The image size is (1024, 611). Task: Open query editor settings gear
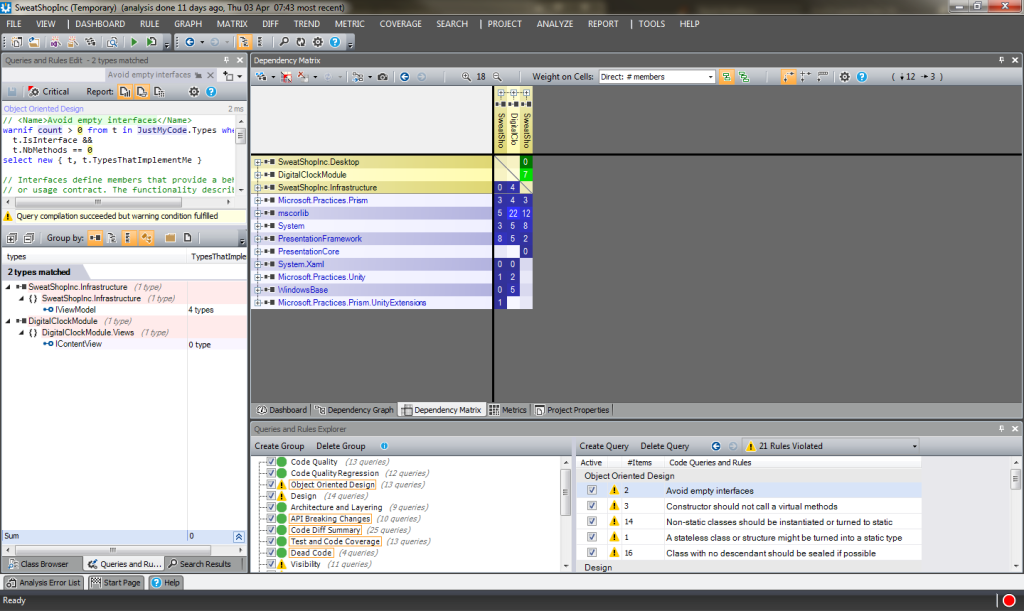click(x=194, y=91)
